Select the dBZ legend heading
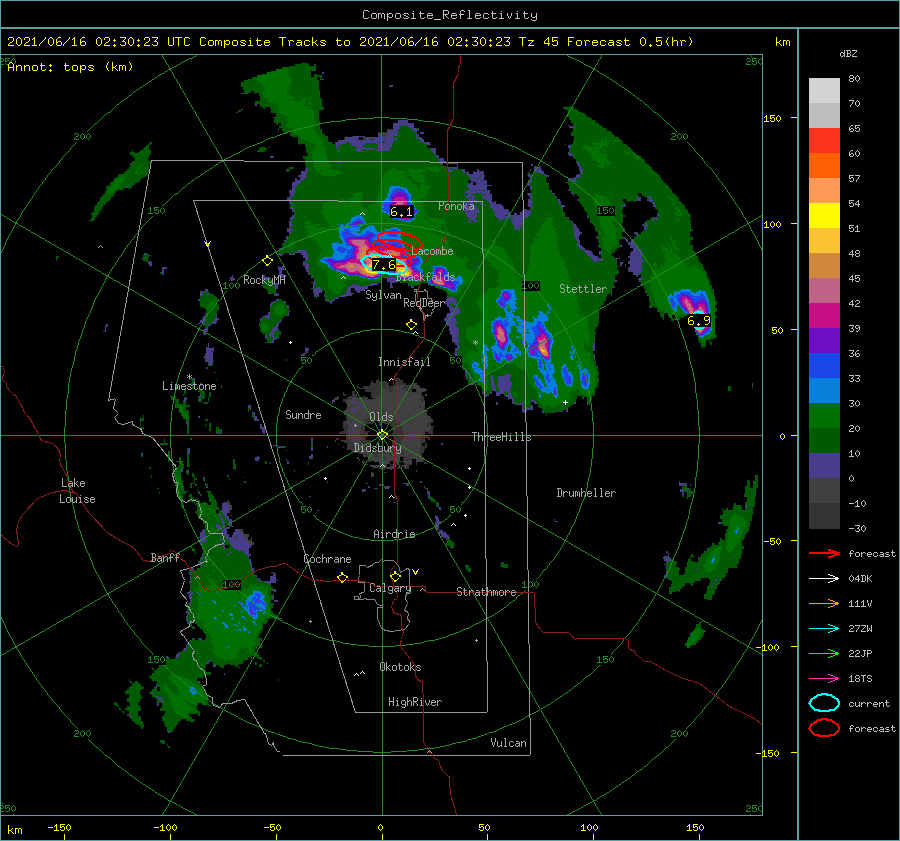900x841 pixels. (x=848, y=54)
